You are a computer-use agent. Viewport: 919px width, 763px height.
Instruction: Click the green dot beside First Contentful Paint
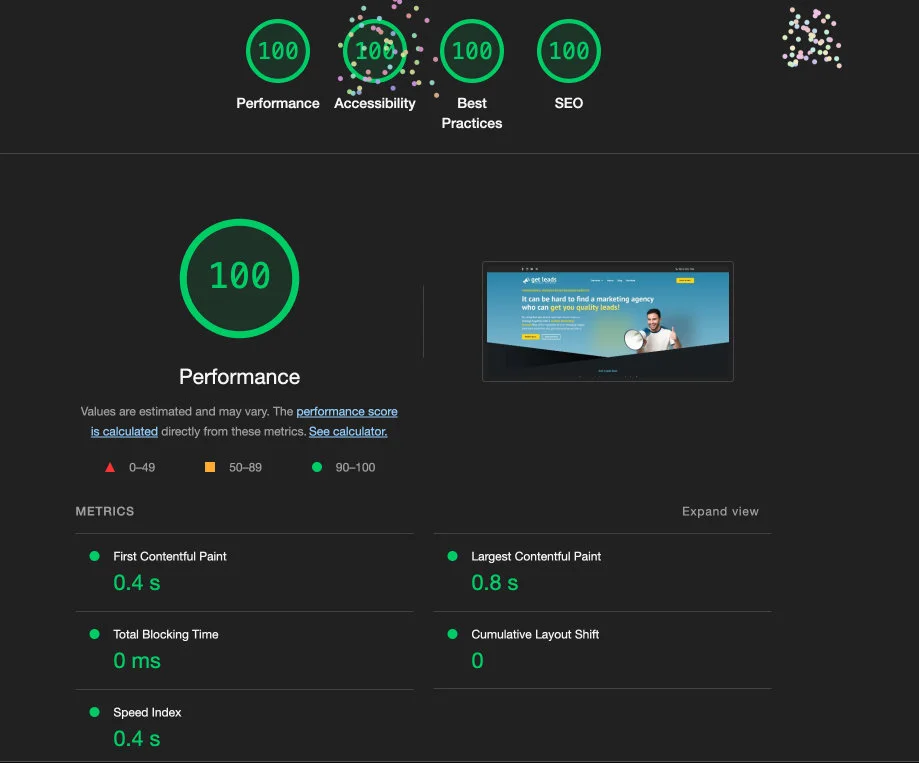tap(94, 556)
